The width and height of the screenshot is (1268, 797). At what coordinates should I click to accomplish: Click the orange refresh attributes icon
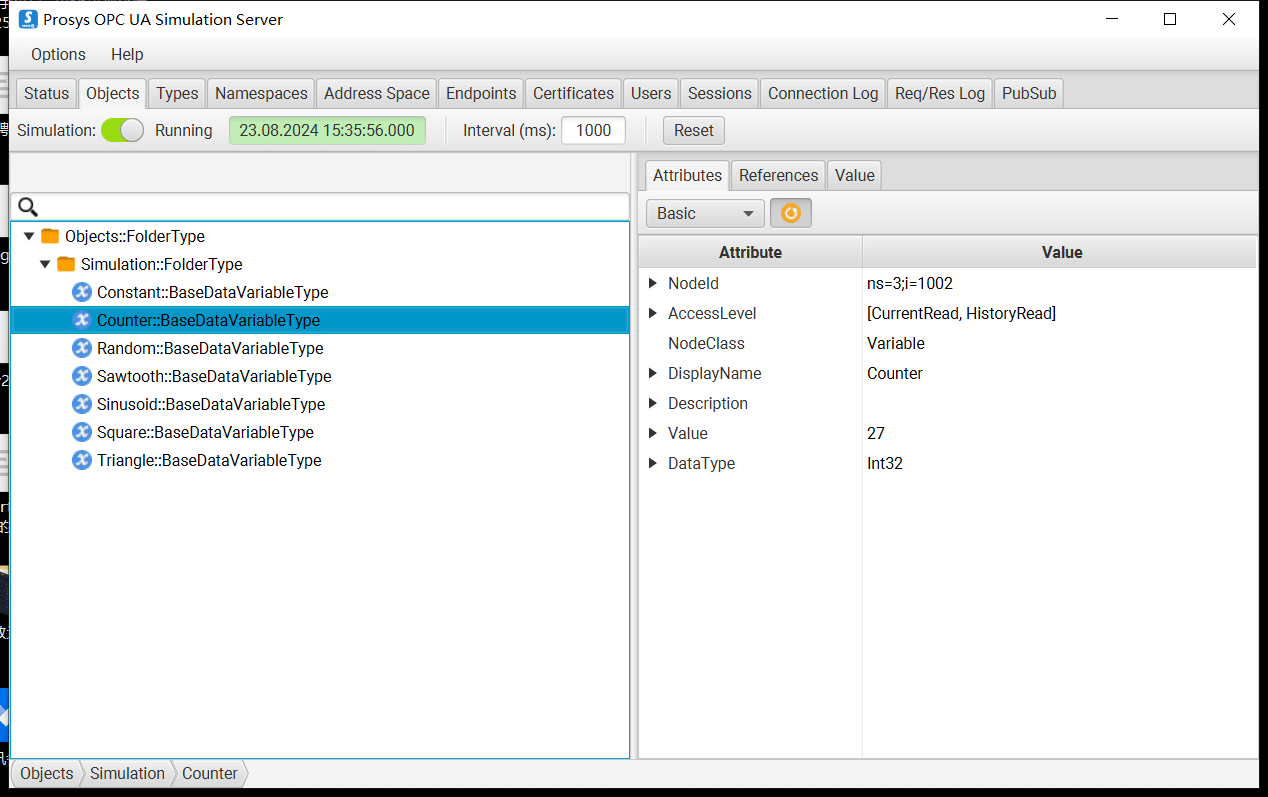(x=790, y=213)
